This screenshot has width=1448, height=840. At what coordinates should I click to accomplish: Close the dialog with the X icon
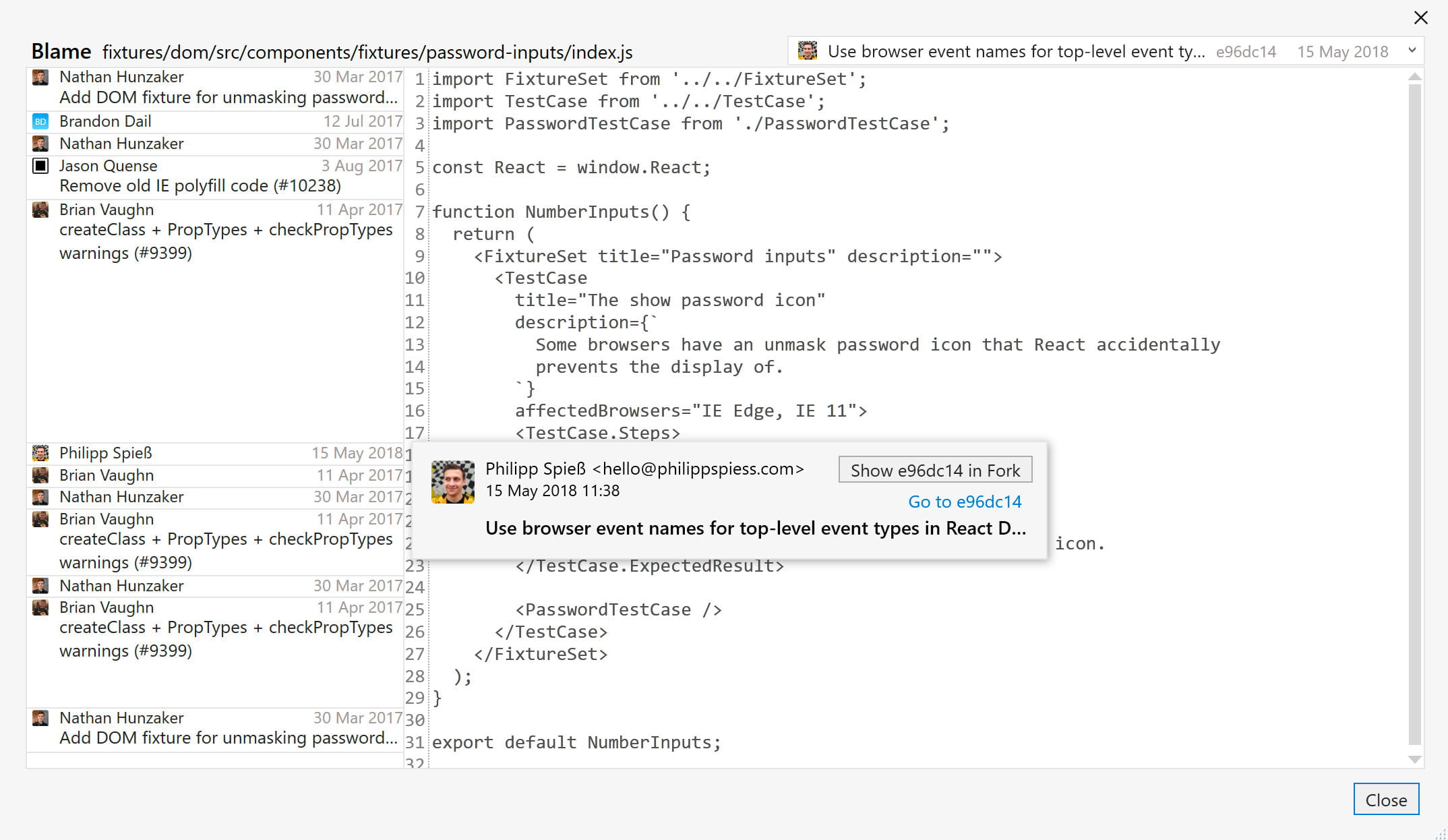pos(1420,18)
